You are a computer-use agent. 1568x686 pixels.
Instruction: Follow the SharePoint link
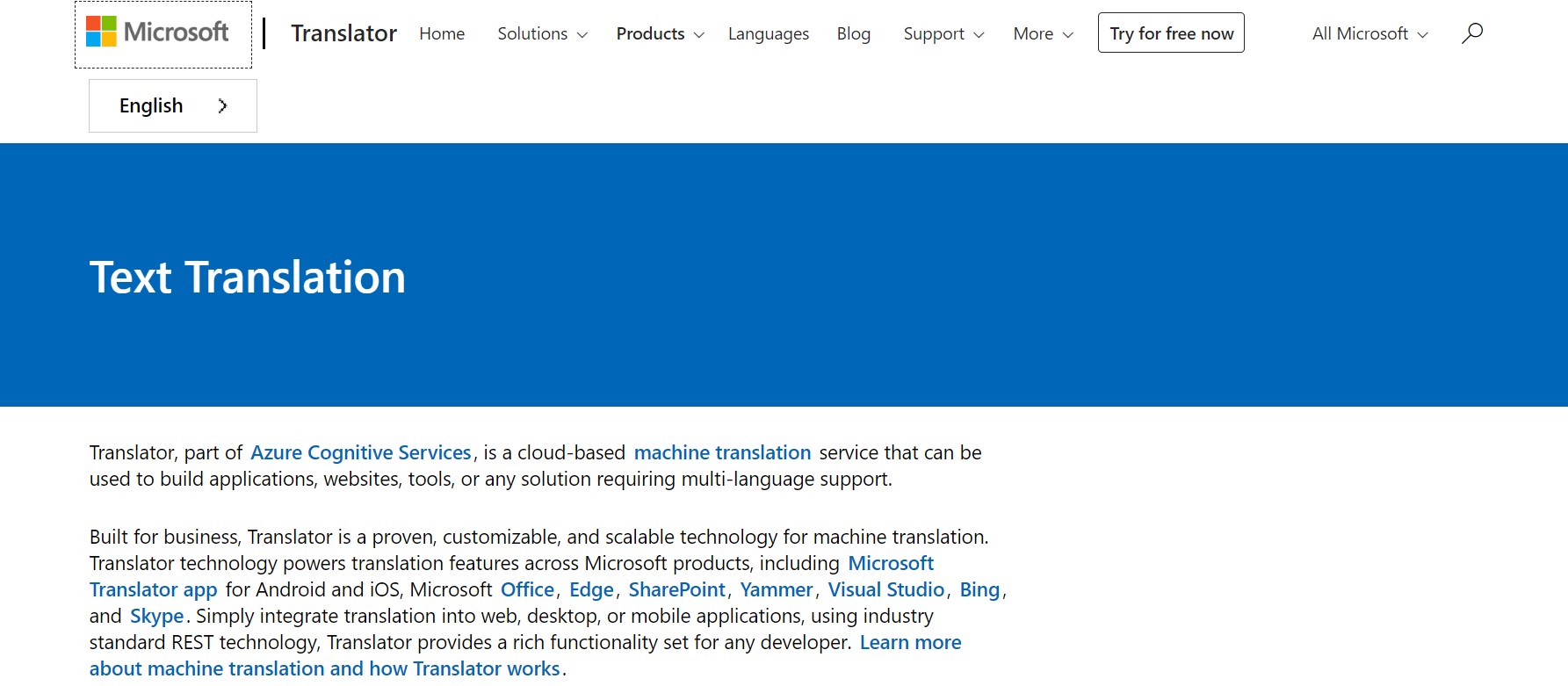point(676,589)
